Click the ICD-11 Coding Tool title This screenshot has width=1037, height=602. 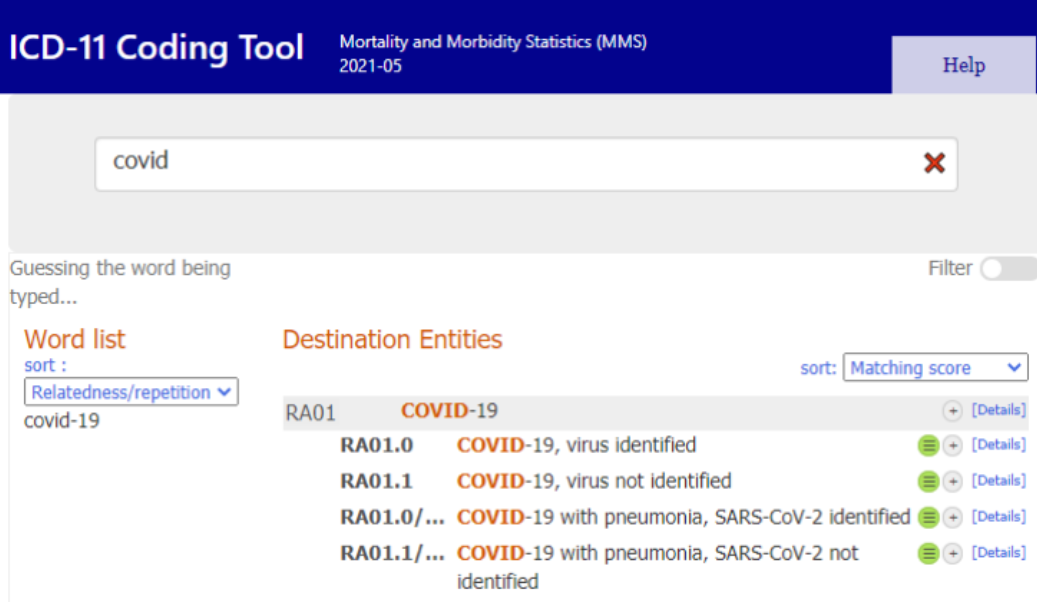click(x=157, y=48)
